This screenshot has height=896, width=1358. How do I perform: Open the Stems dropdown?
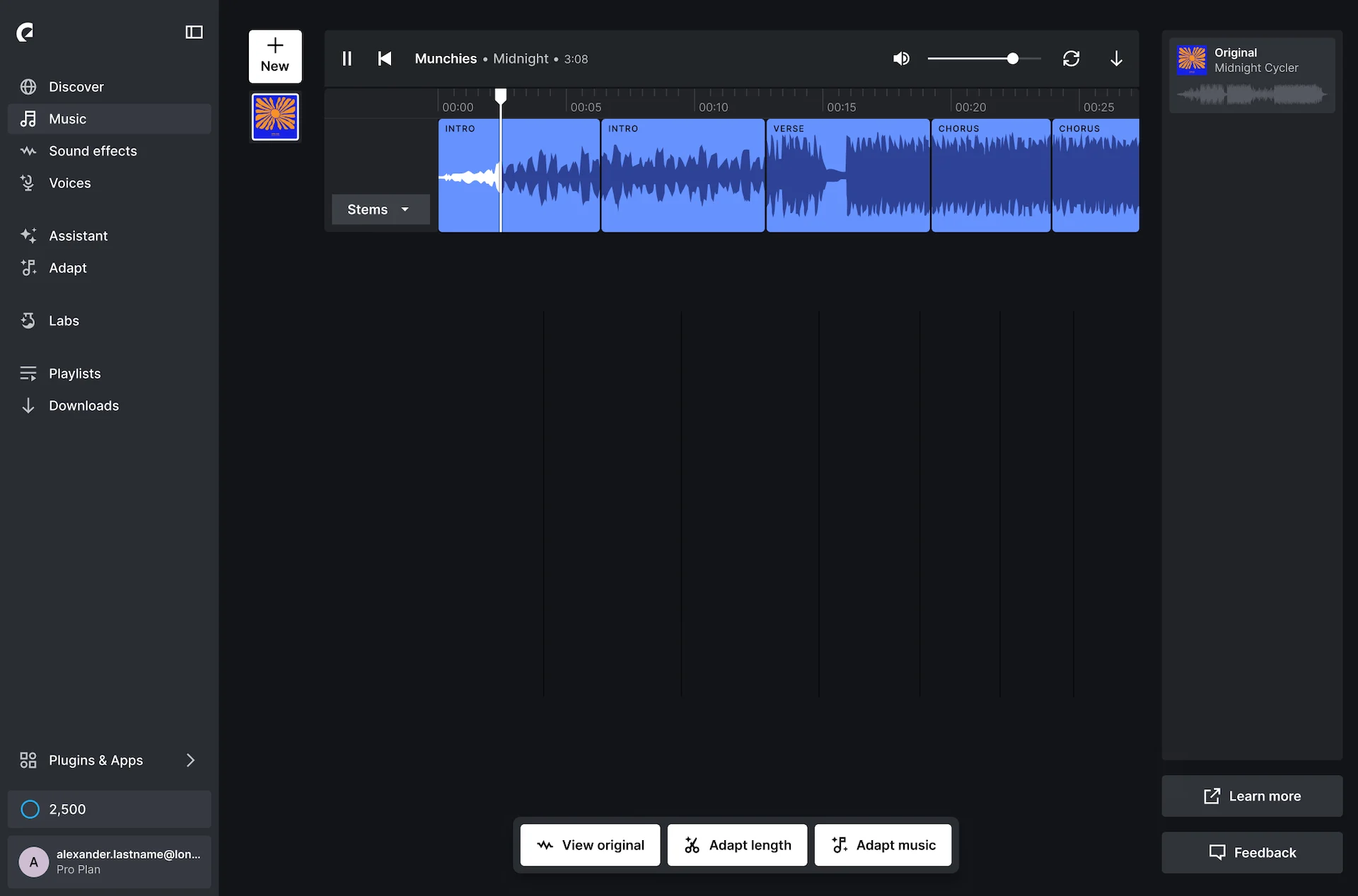click(x=380, y=209)
